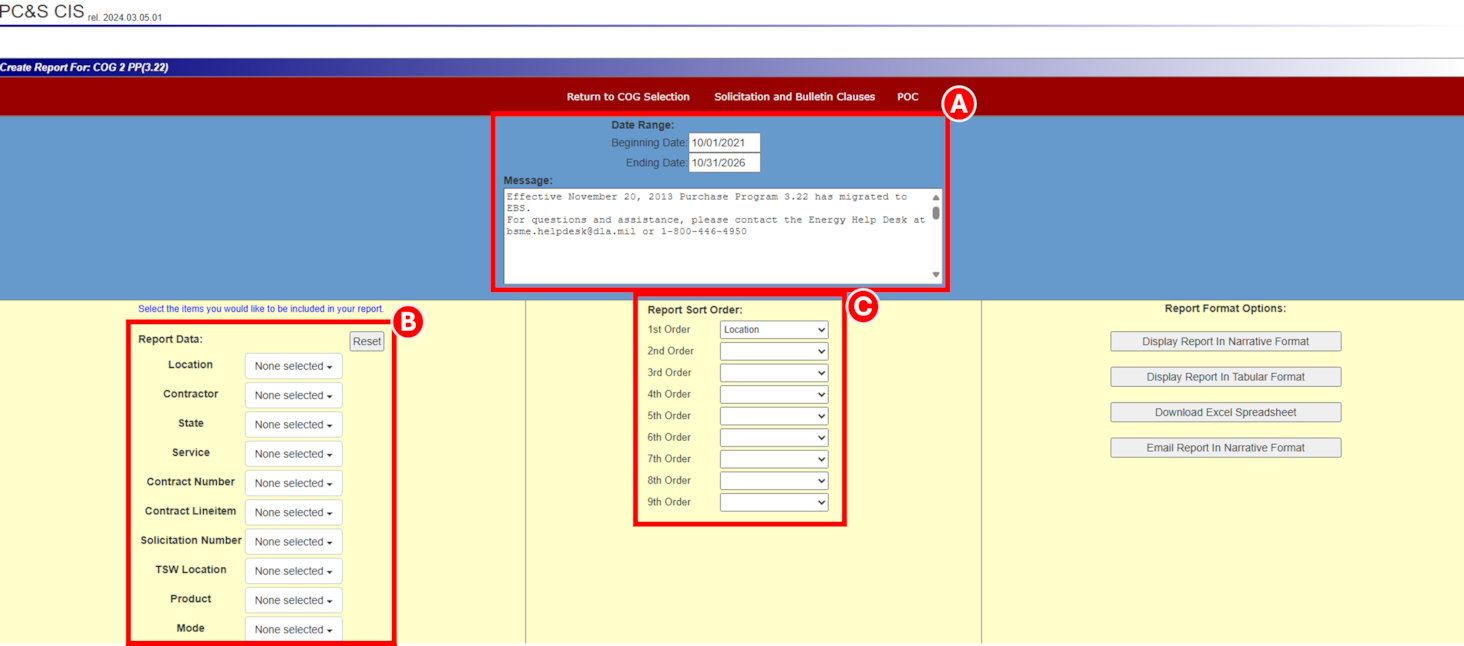Click Display Report In Narrative Format
1464x646 pixels.
[x=1225, y=342]
